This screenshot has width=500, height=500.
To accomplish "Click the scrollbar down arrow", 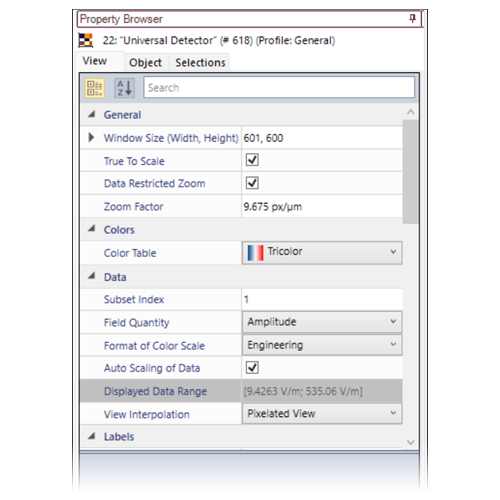I will (x=411, y=442).
